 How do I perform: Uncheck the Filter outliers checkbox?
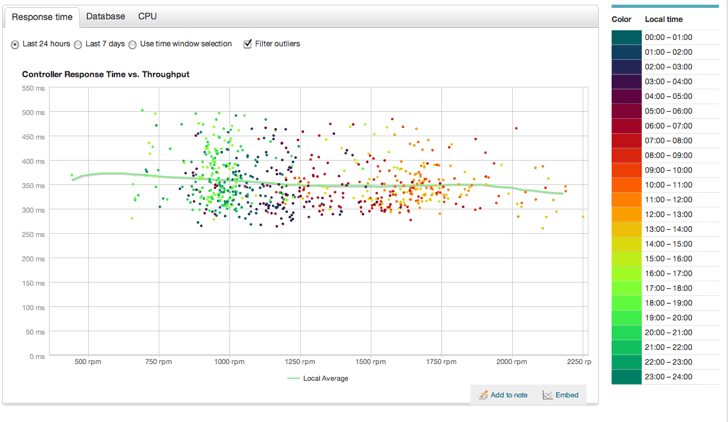[248, 44]
